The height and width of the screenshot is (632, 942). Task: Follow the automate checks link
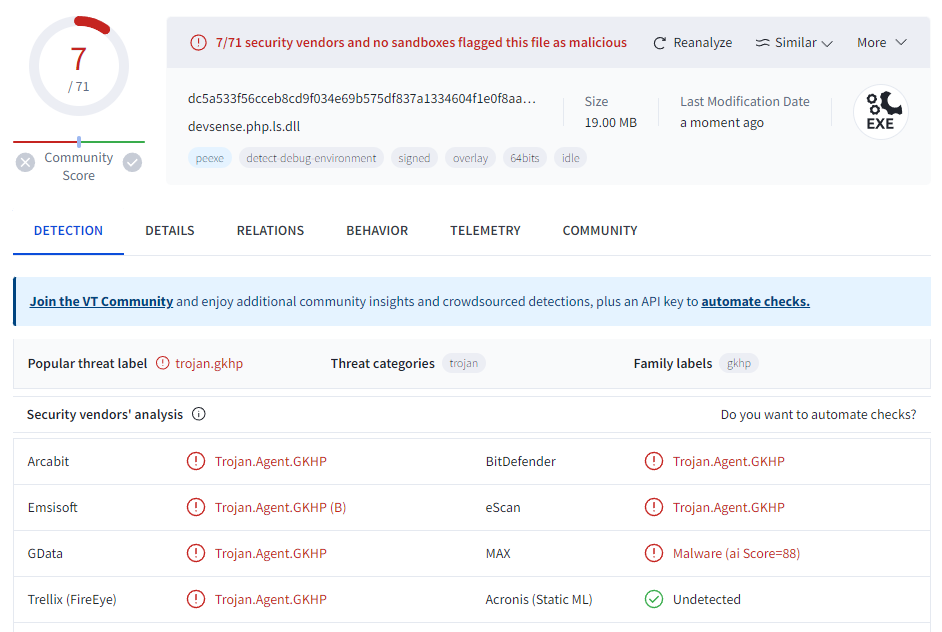point(755,302)
